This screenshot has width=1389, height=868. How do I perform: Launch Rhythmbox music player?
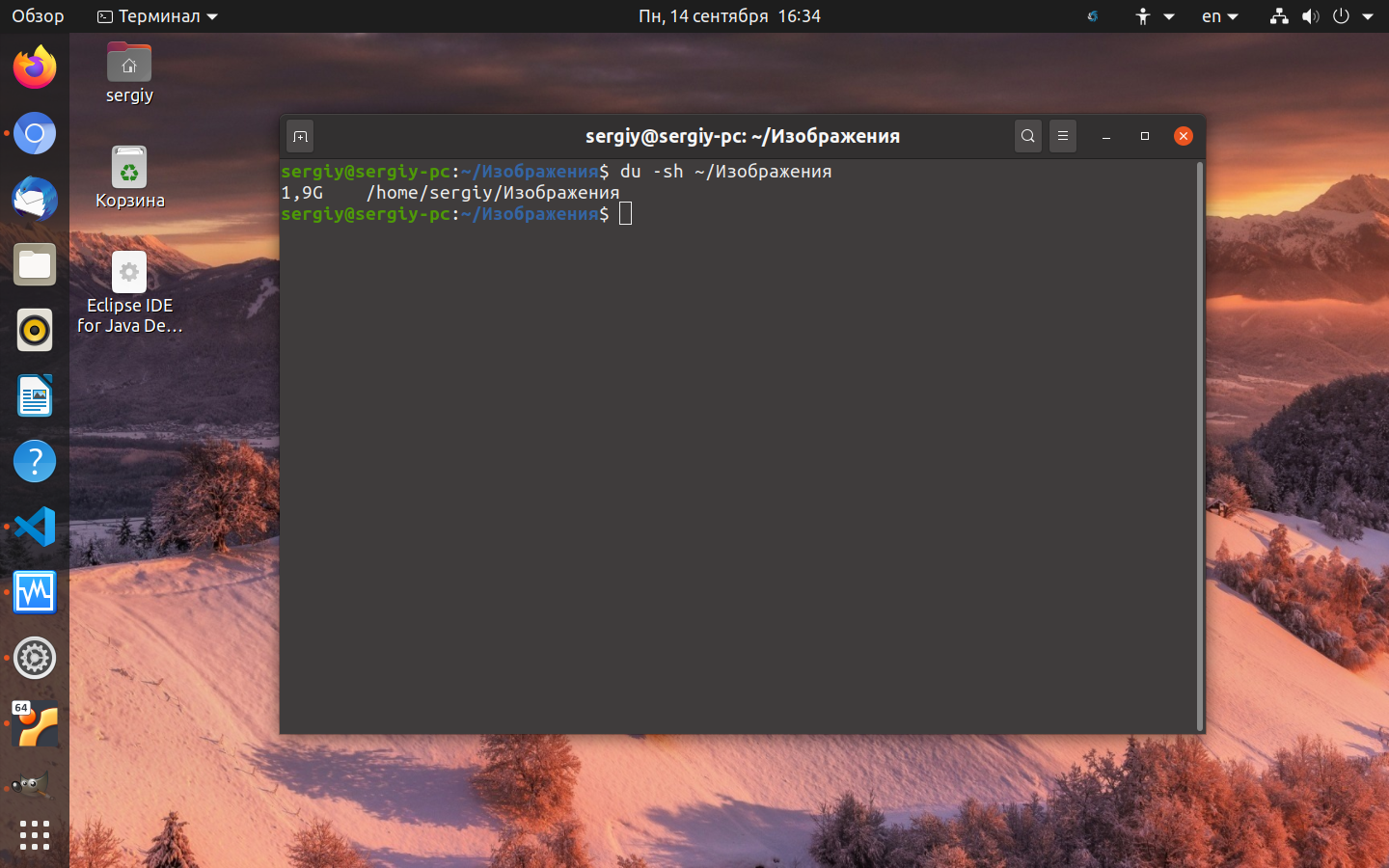tap(35, 330)
